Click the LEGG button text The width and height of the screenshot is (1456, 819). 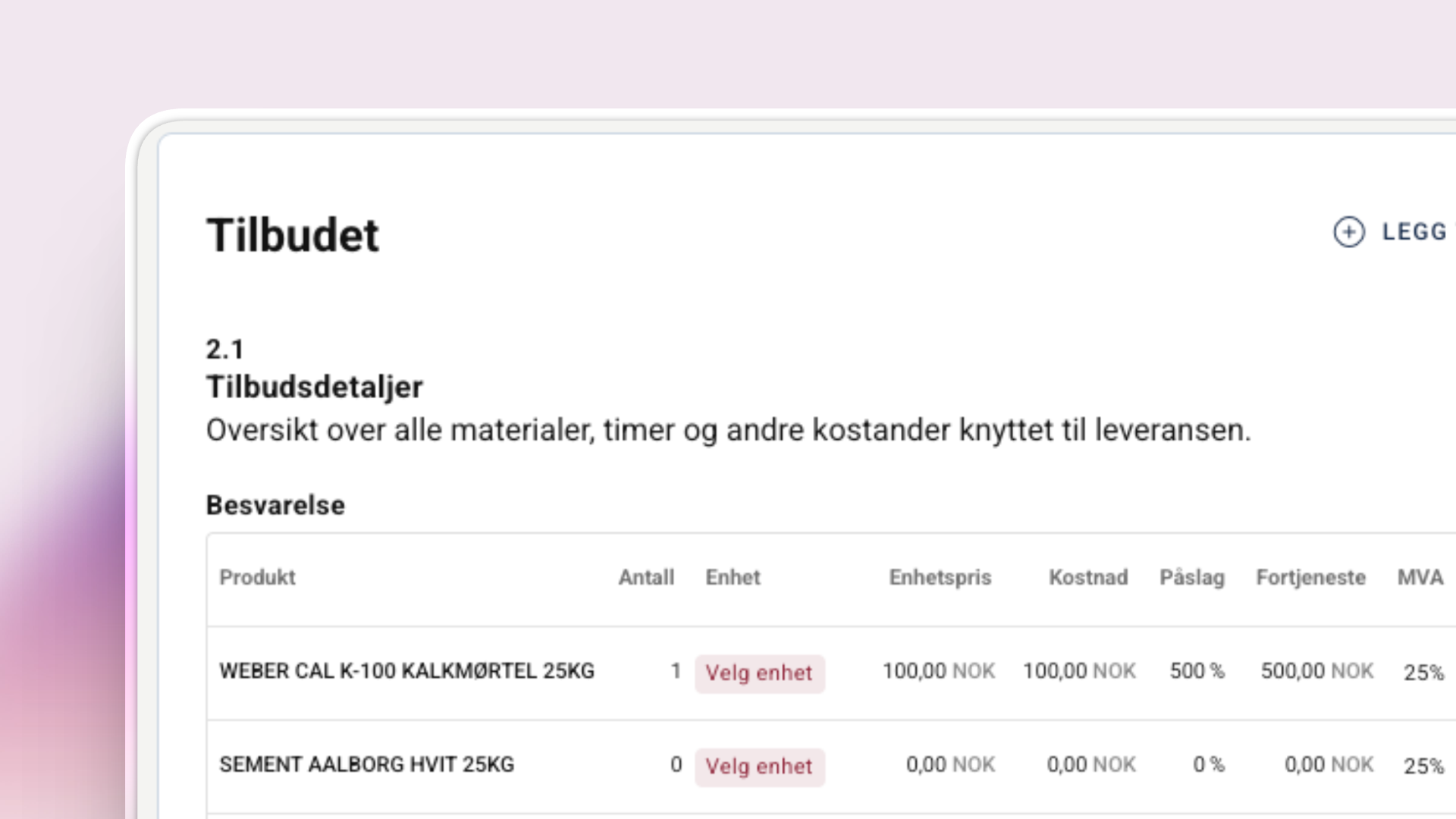click(1414, 232)
